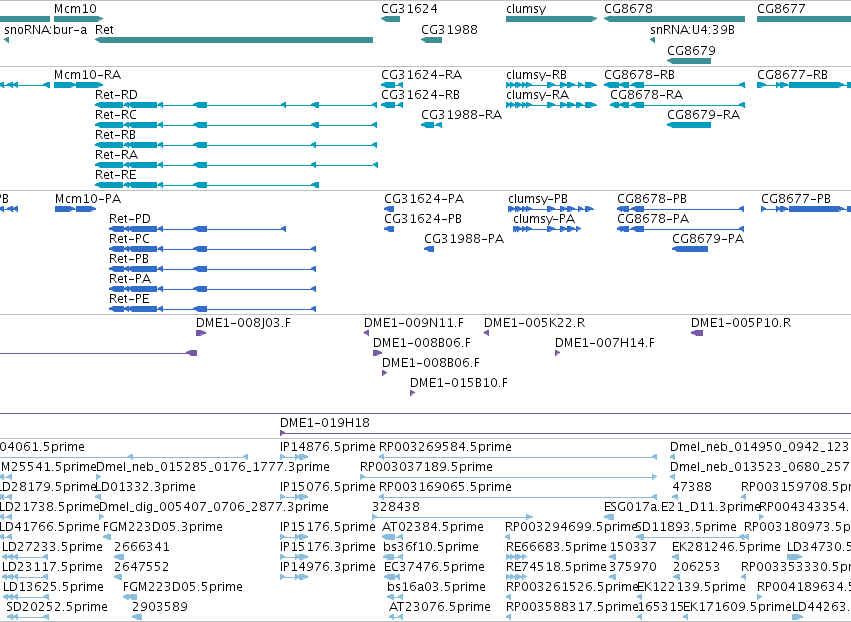
Task: Click the CG8679-RA transcript label
Action: pos(703,115)
